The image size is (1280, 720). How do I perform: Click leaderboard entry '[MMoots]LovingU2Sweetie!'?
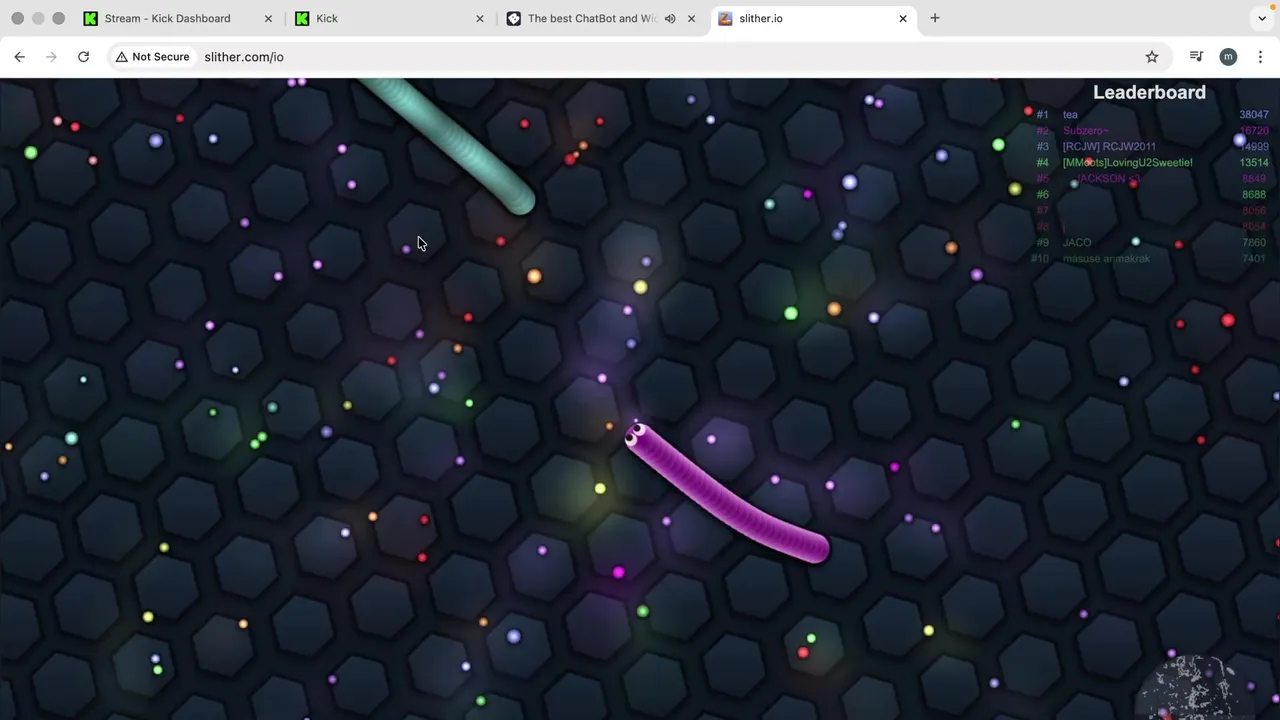[1127, 163]
